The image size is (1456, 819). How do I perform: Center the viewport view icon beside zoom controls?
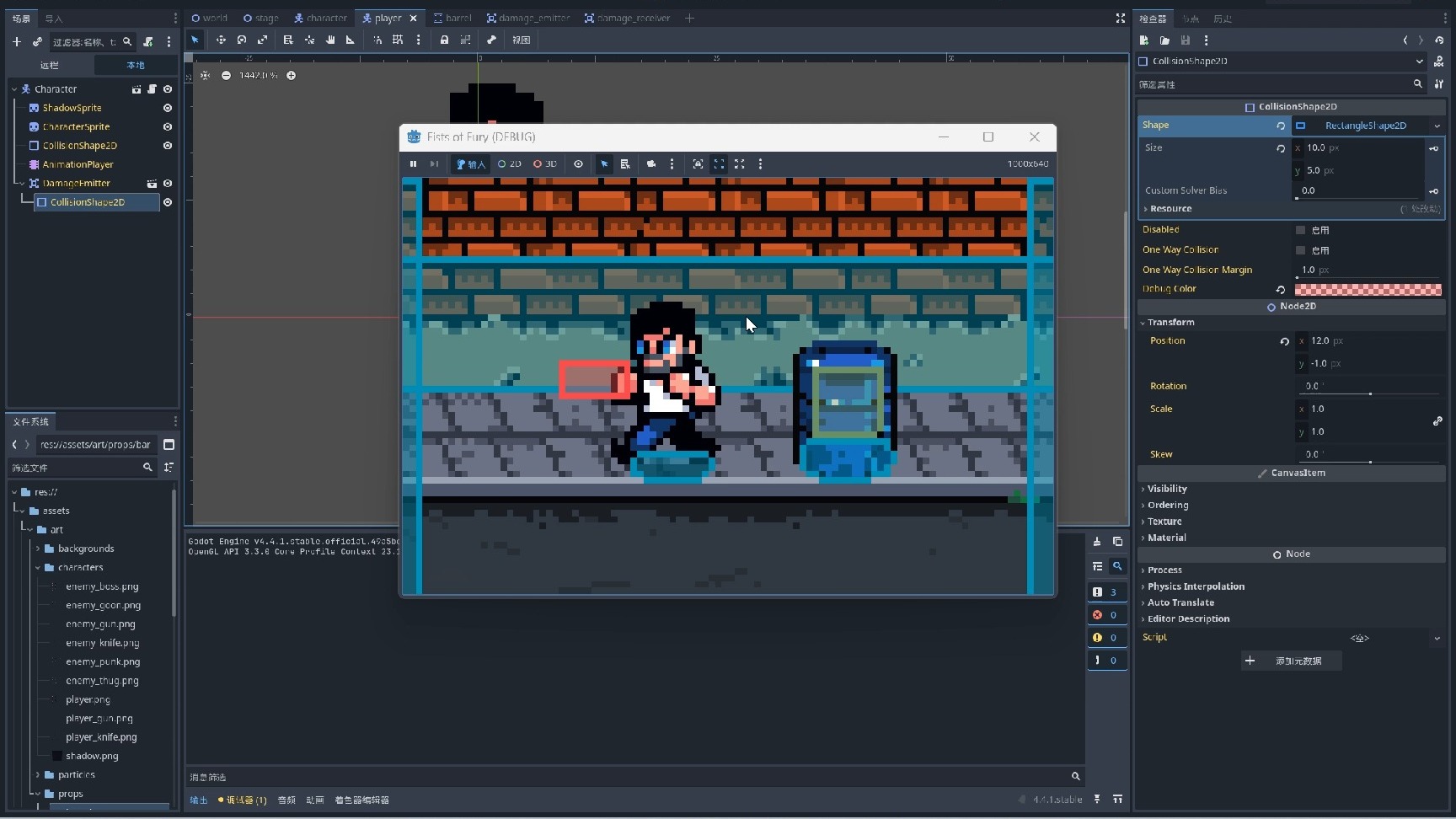(205, 75)
